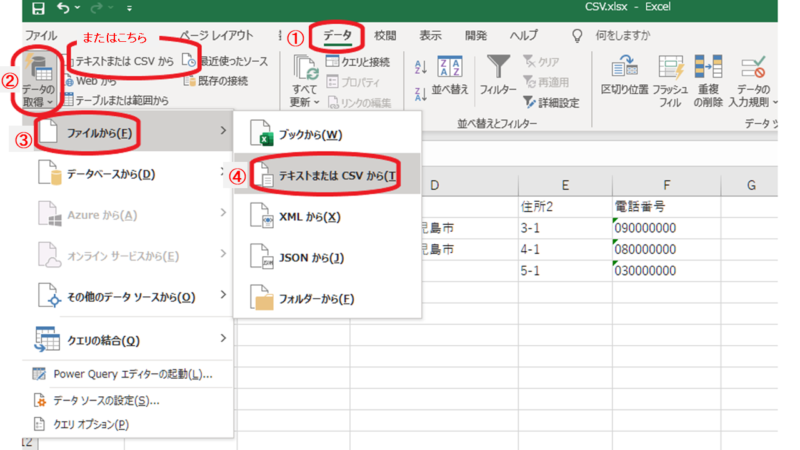Open the Data (データ) ribbon tab
The height and width of the screenshot is (450, 800).
tap(337, 36)
